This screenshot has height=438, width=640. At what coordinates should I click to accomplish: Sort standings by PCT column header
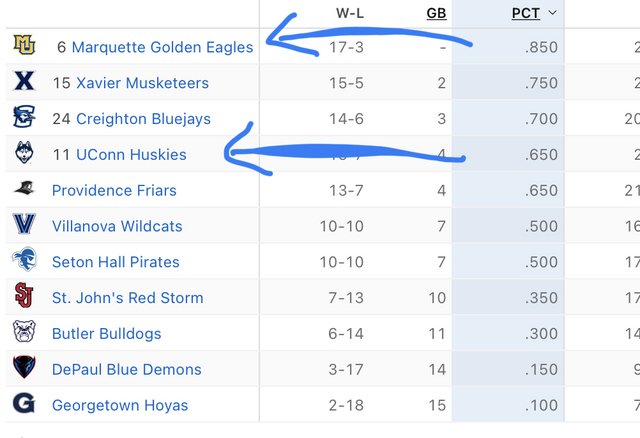click(526, 13)
